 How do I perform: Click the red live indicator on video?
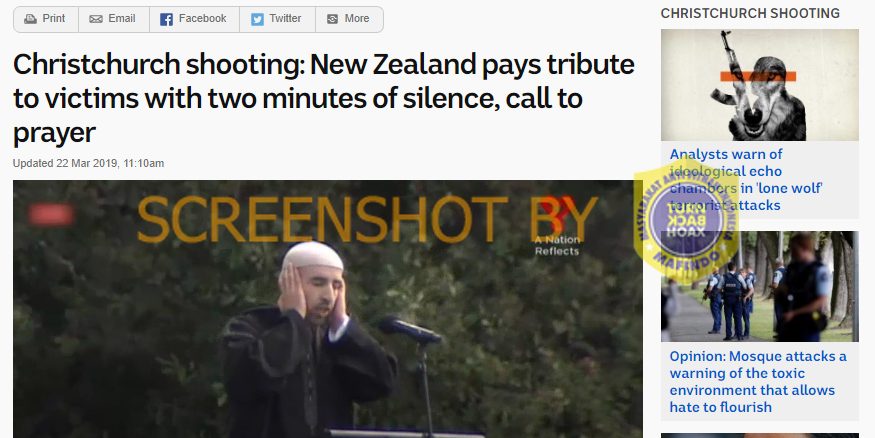[x=51, y=214]
